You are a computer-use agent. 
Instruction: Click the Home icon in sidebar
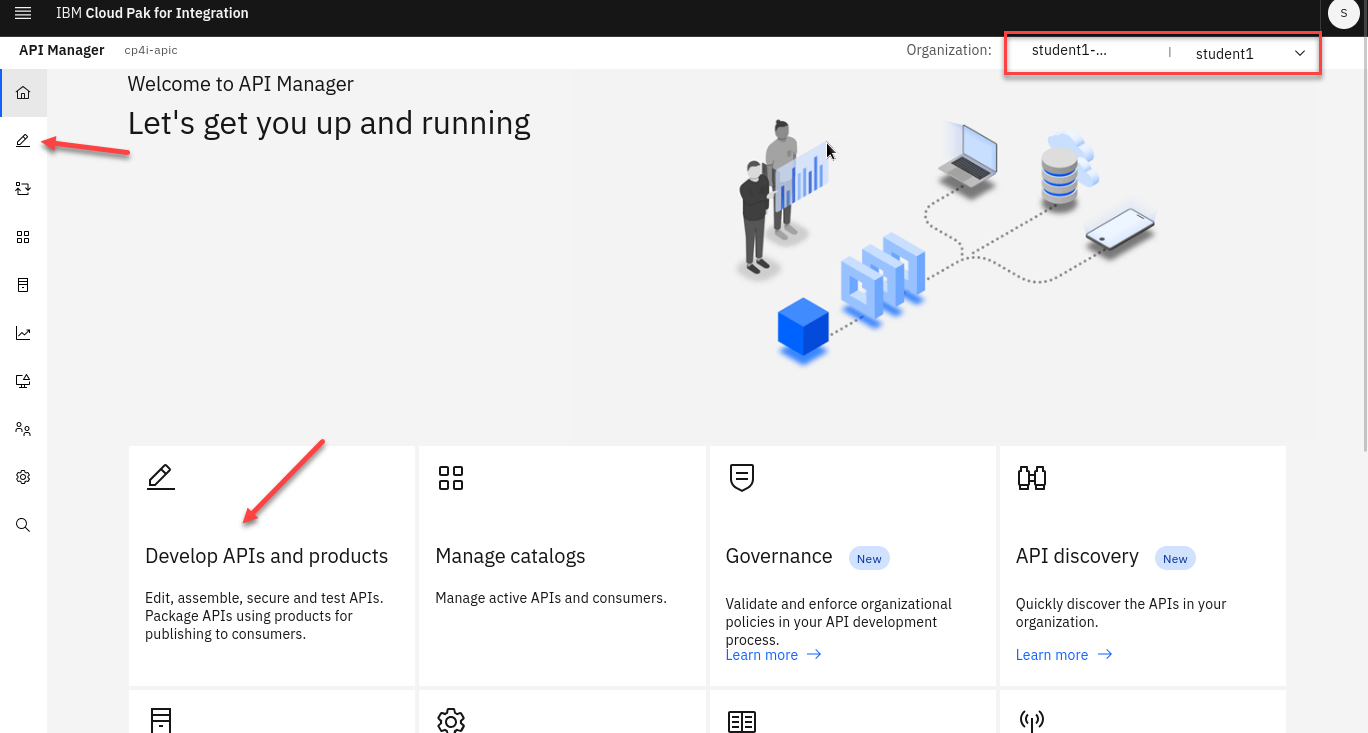click(23, 93)
